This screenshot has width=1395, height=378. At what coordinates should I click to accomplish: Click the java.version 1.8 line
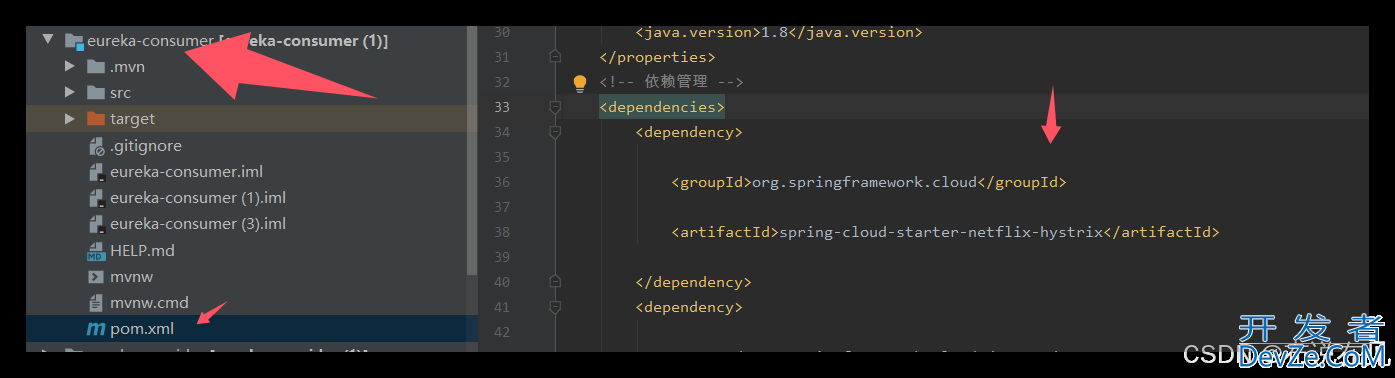778,32
